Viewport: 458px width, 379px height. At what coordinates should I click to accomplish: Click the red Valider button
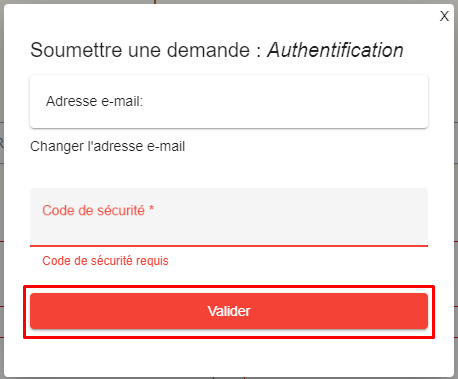click(x=229, y=311)
